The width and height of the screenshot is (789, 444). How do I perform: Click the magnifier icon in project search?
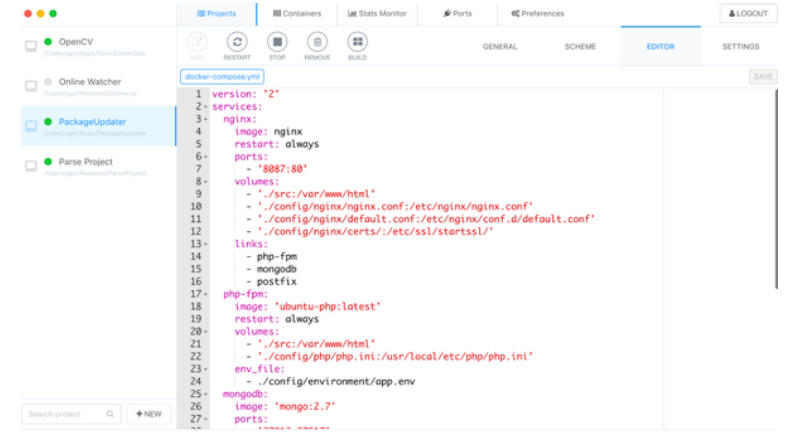[111, 414]
